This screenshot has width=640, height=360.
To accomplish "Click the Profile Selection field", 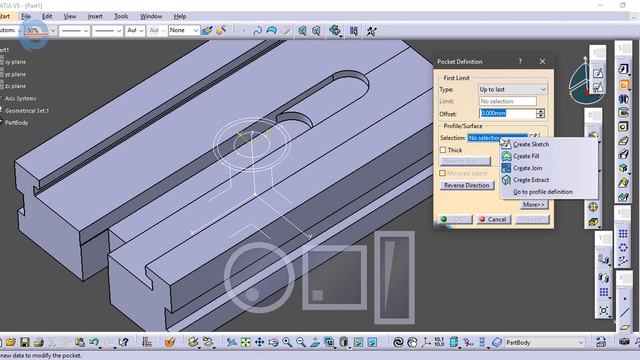I will click(x=498, y=138).
